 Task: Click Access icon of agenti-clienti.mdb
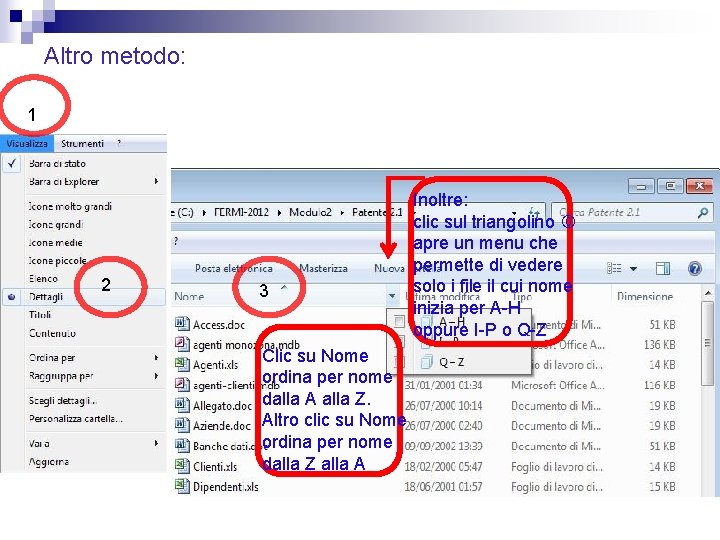coord(182,385)
